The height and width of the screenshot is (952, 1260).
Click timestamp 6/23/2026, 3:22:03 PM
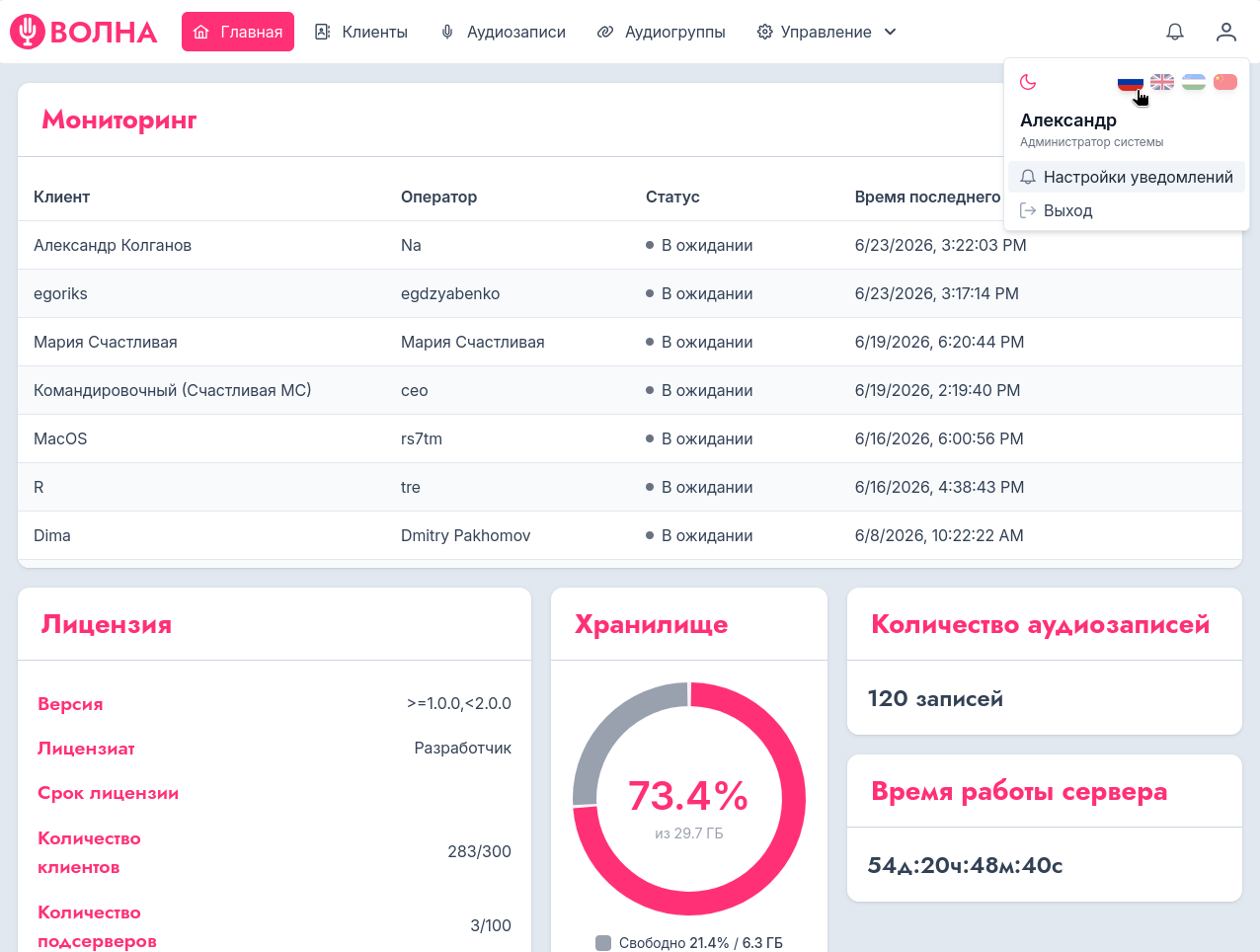pyautogui.click(x=940, y=245)
